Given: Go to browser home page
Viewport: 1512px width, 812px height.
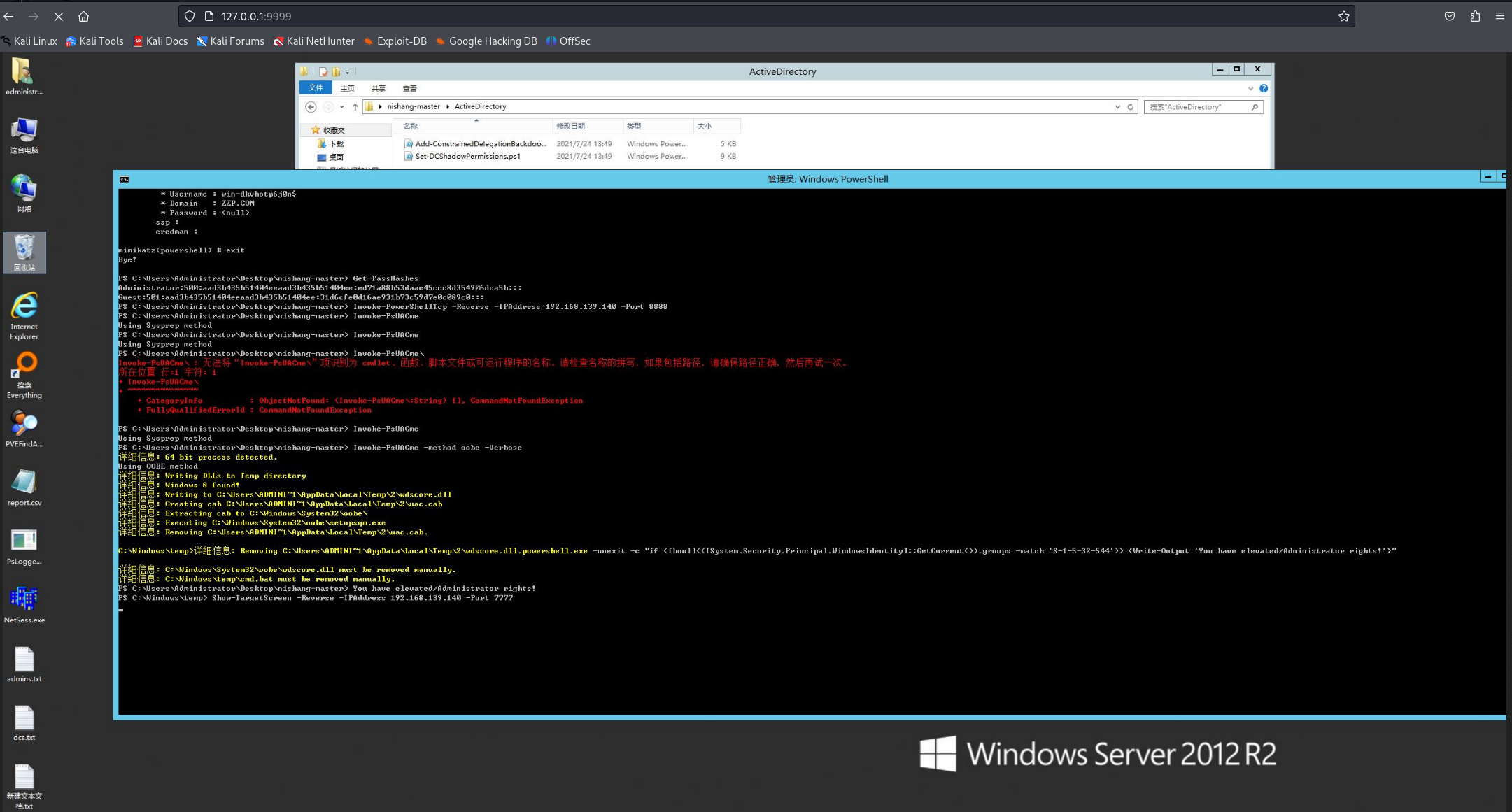Looking at the screenshot, I should point(83,16).
